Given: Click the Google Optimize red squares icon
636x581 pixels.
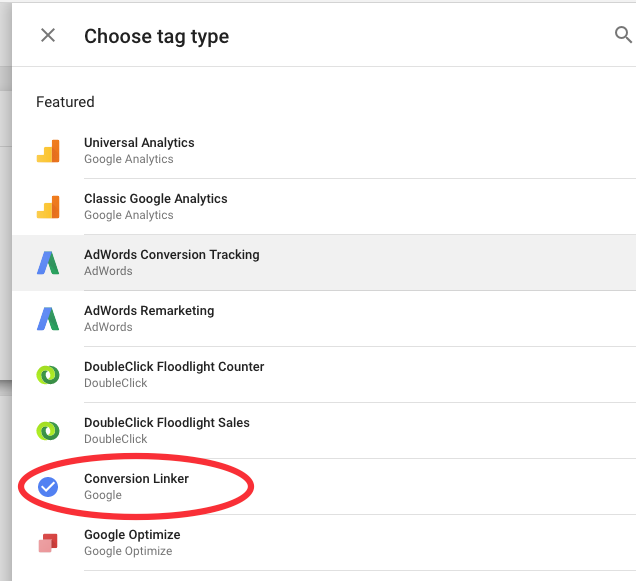Looking at the screenshot, I should click(x=48, y=543).
